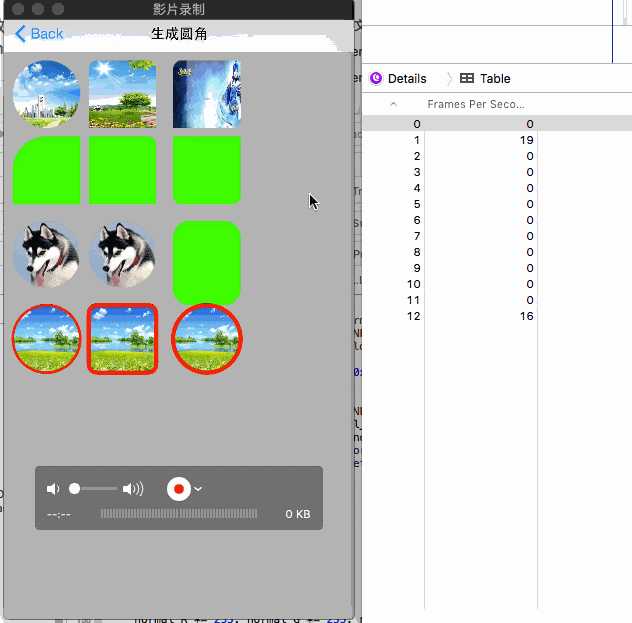Screen dimensions: 632x623
Task: Click the audio level meter bar
Action: 179,513
